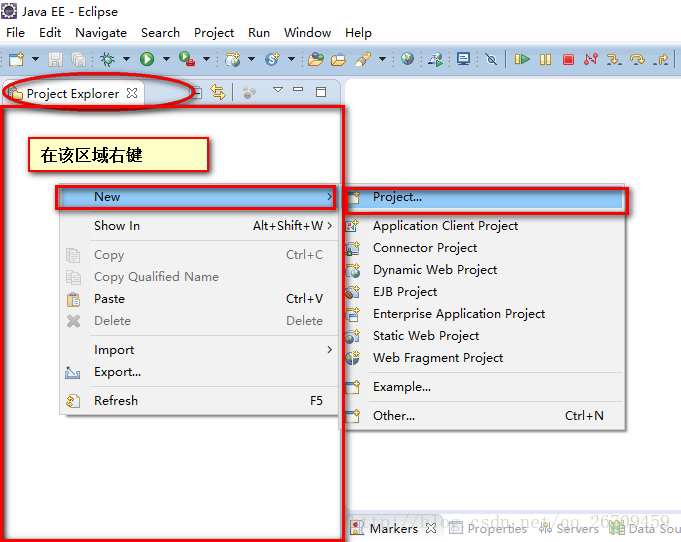This screenshot has height=542, width=681.
Task: Open the Window menu
Action: point(307,33)
